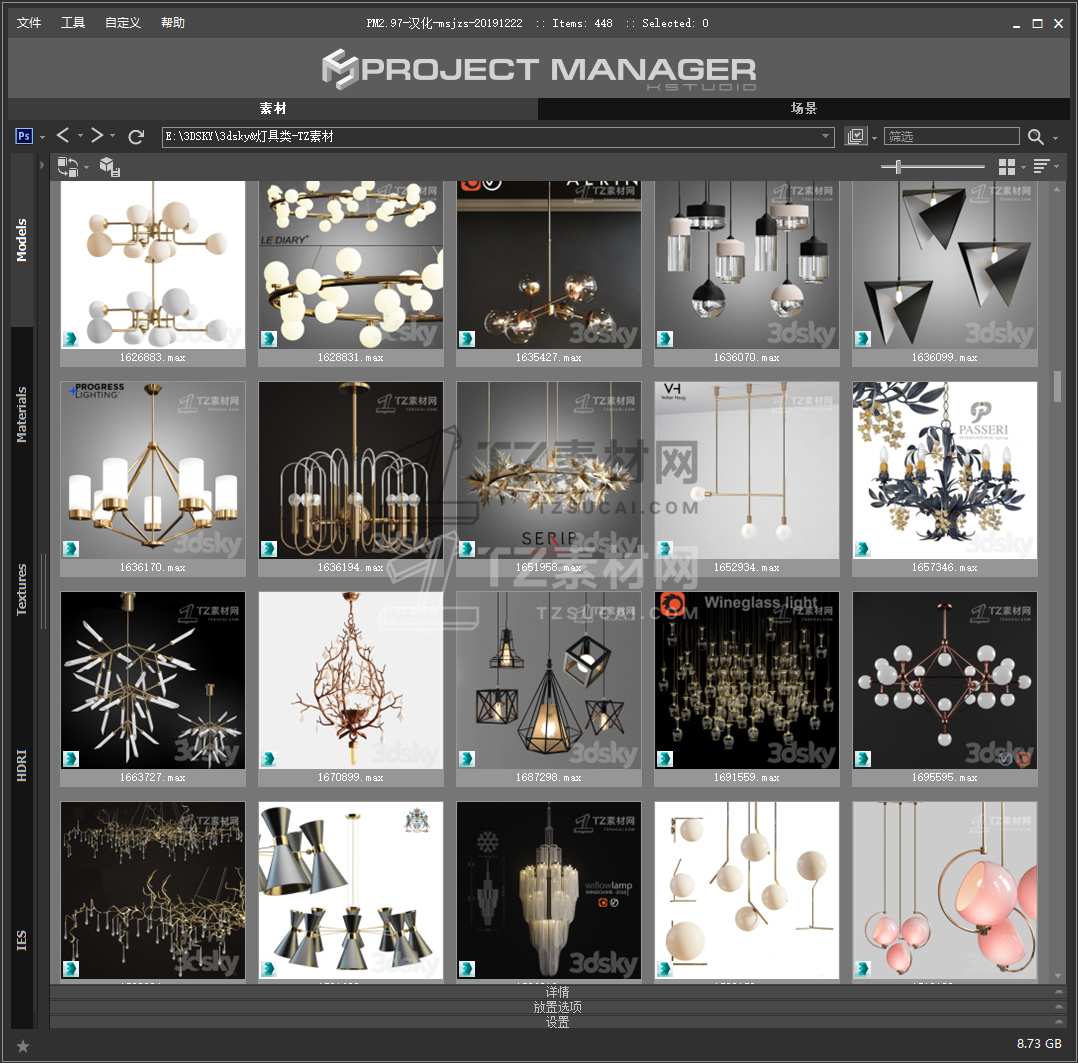Screen dimensions: 1078x1063
Task: Open the 文件 menu
Action: click(x=29, y=23)
